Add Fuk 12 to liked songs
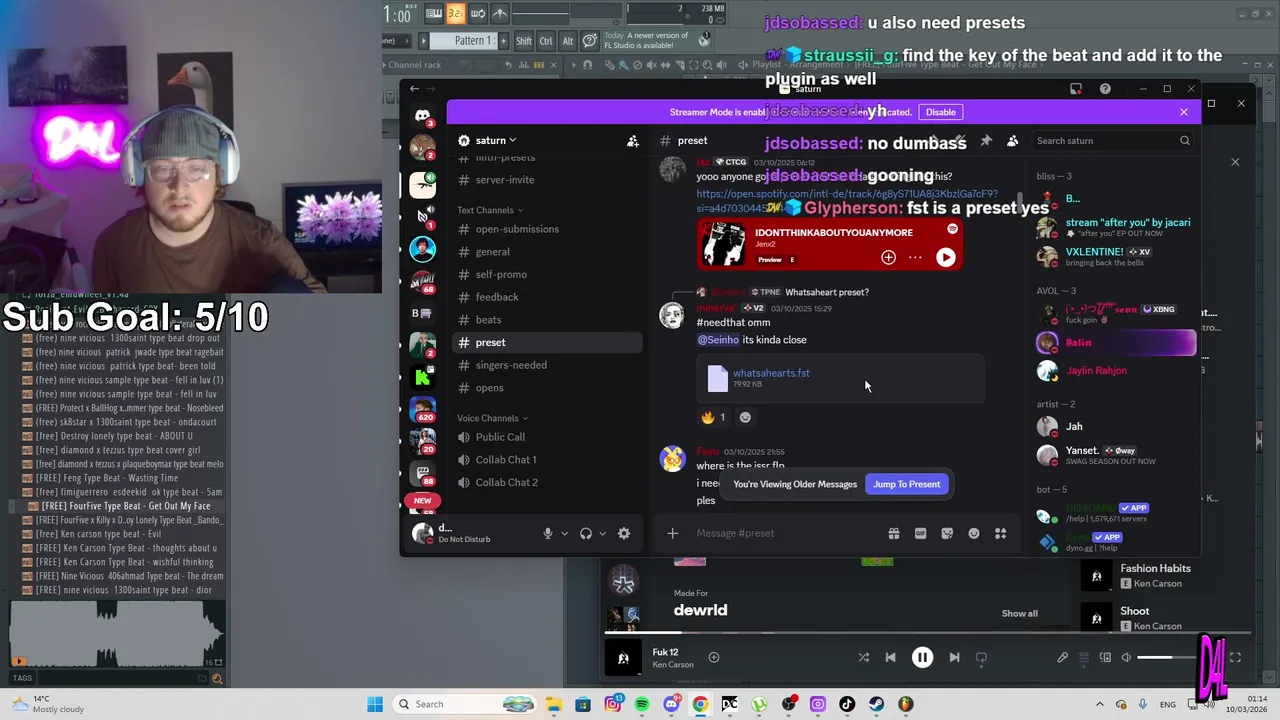This screenshot has height=720, width=1280. pyautogui.click(x=714, y=658)
